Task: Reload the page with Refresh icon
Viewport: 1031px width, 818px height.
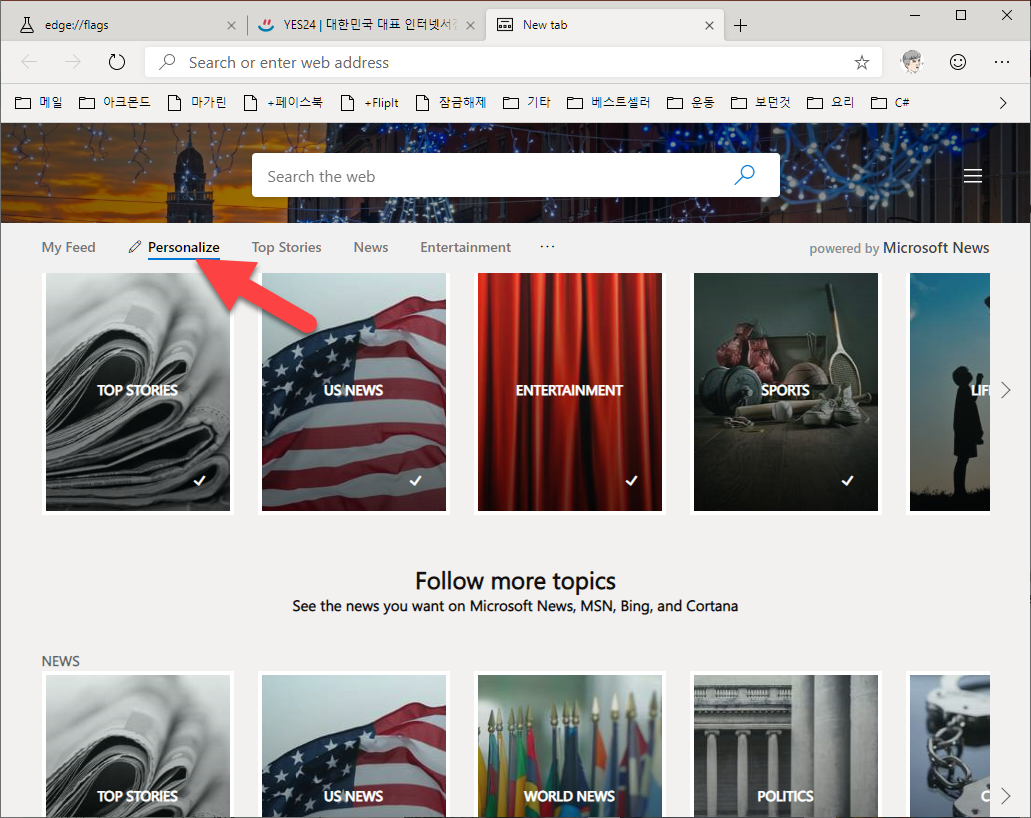Action: [116, 62]
